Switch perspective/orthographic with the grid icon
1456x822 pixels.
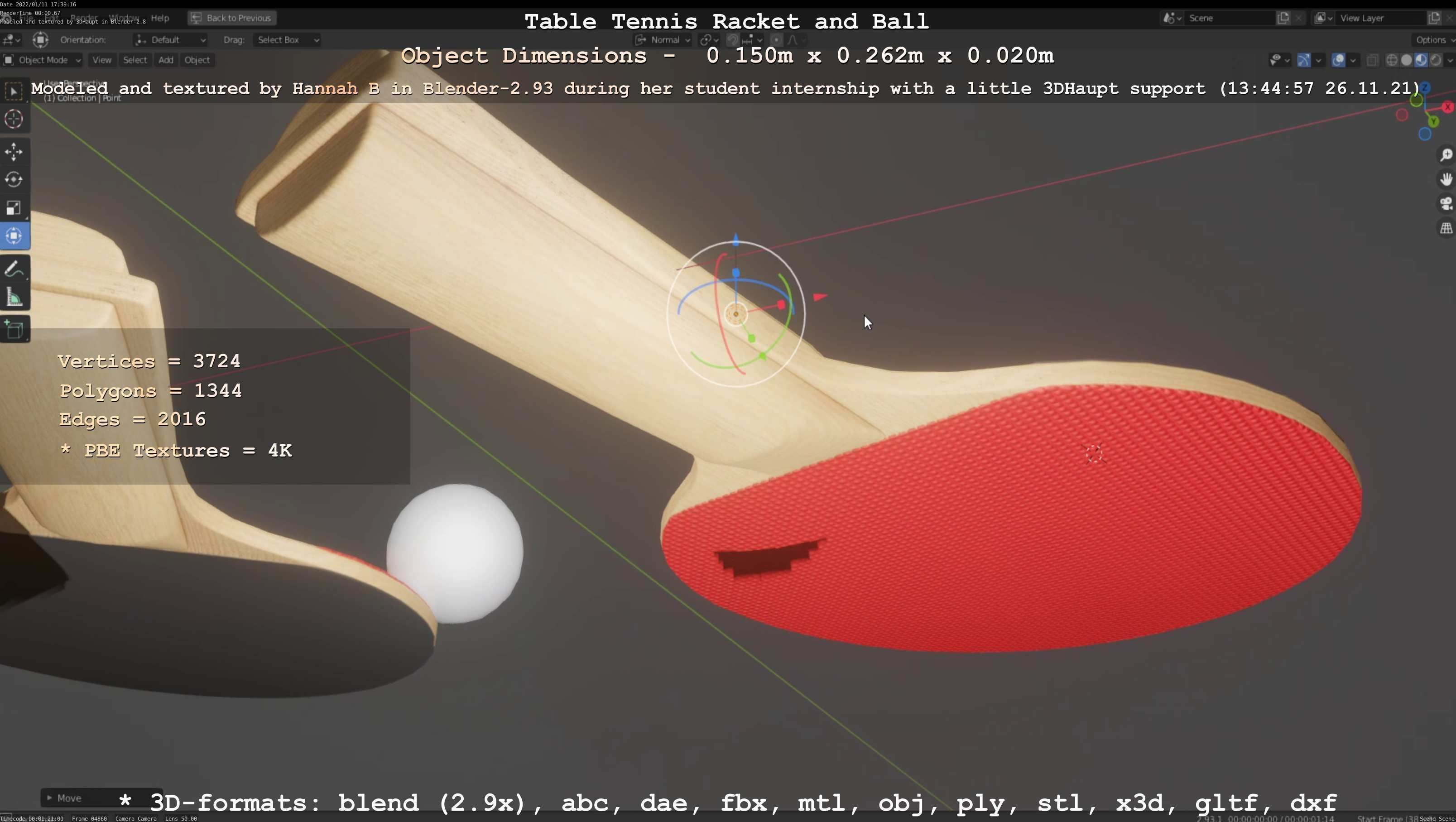pos(1446,228)
